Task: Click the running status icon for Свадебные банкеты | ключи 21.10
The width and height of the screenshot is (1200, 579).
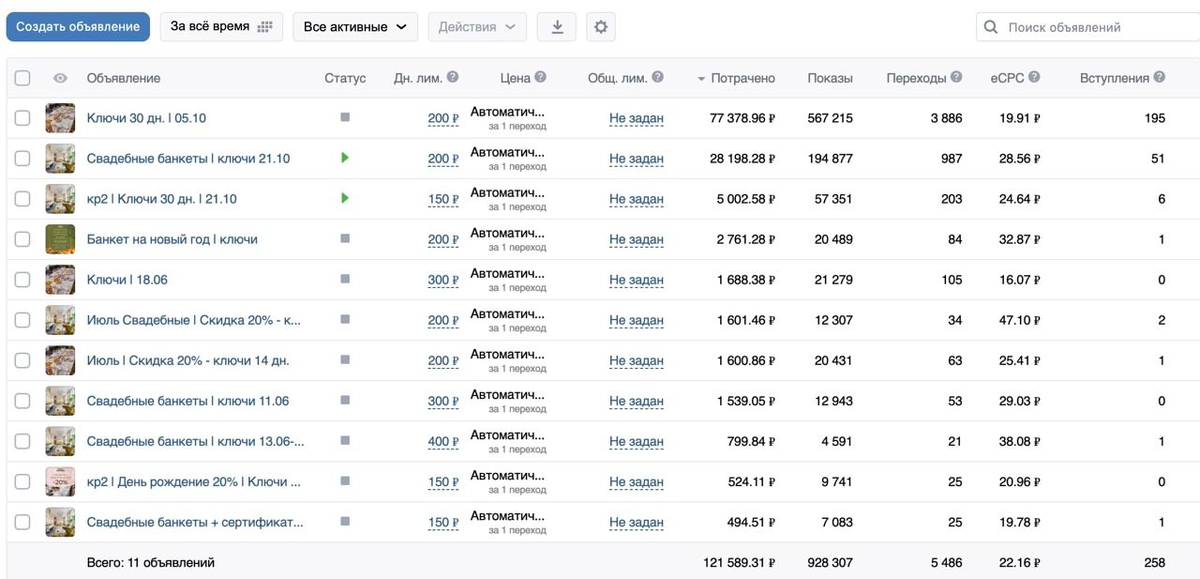Action: (x=345, y=158)
